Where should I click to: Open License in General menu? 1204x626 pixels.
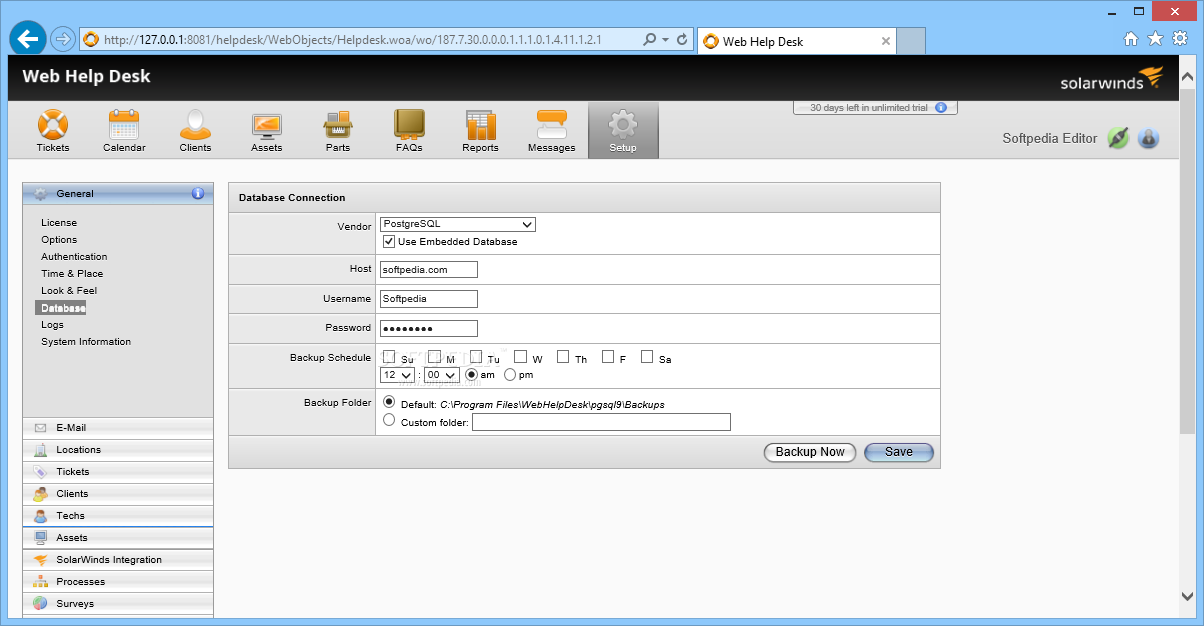pyautogui.click(x=59, y=223)
